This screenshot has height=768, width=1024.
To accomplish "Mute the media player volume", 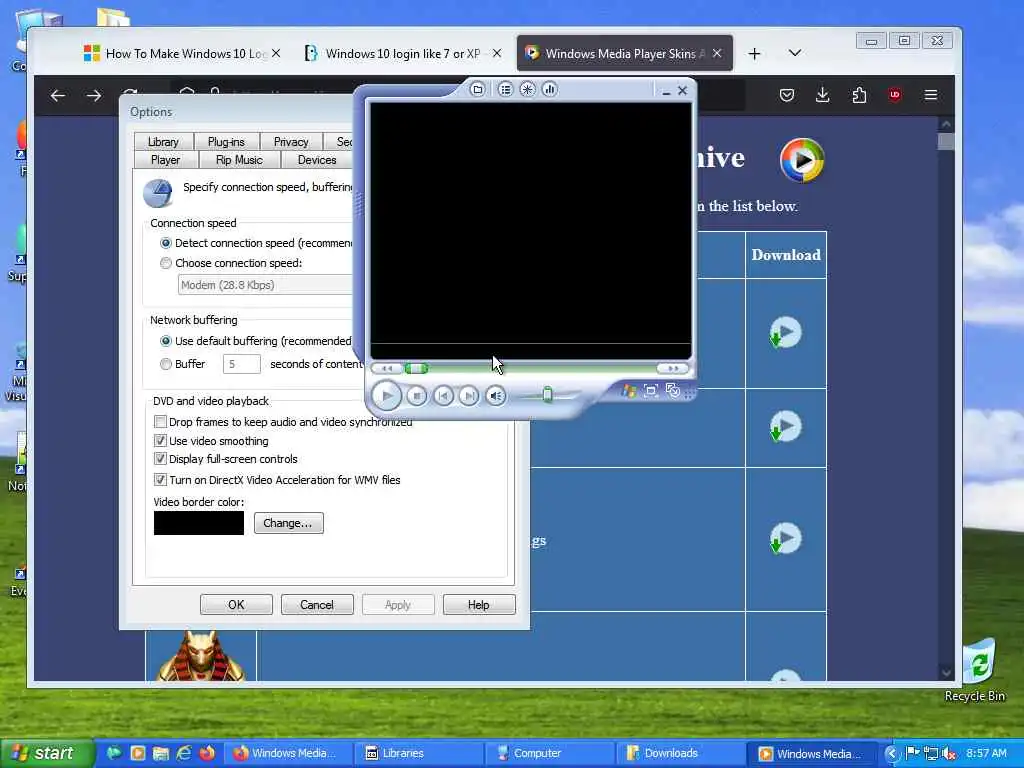I will click(x=496, y=395).
